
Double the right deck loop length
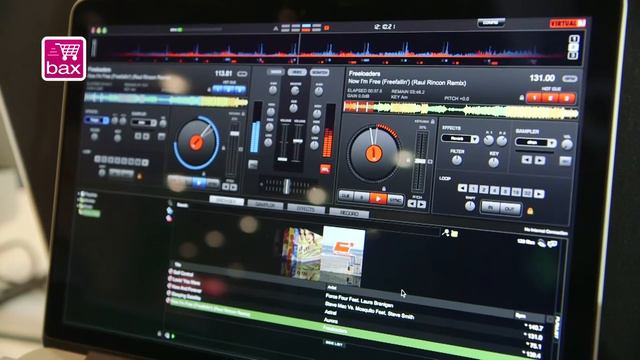539,194
